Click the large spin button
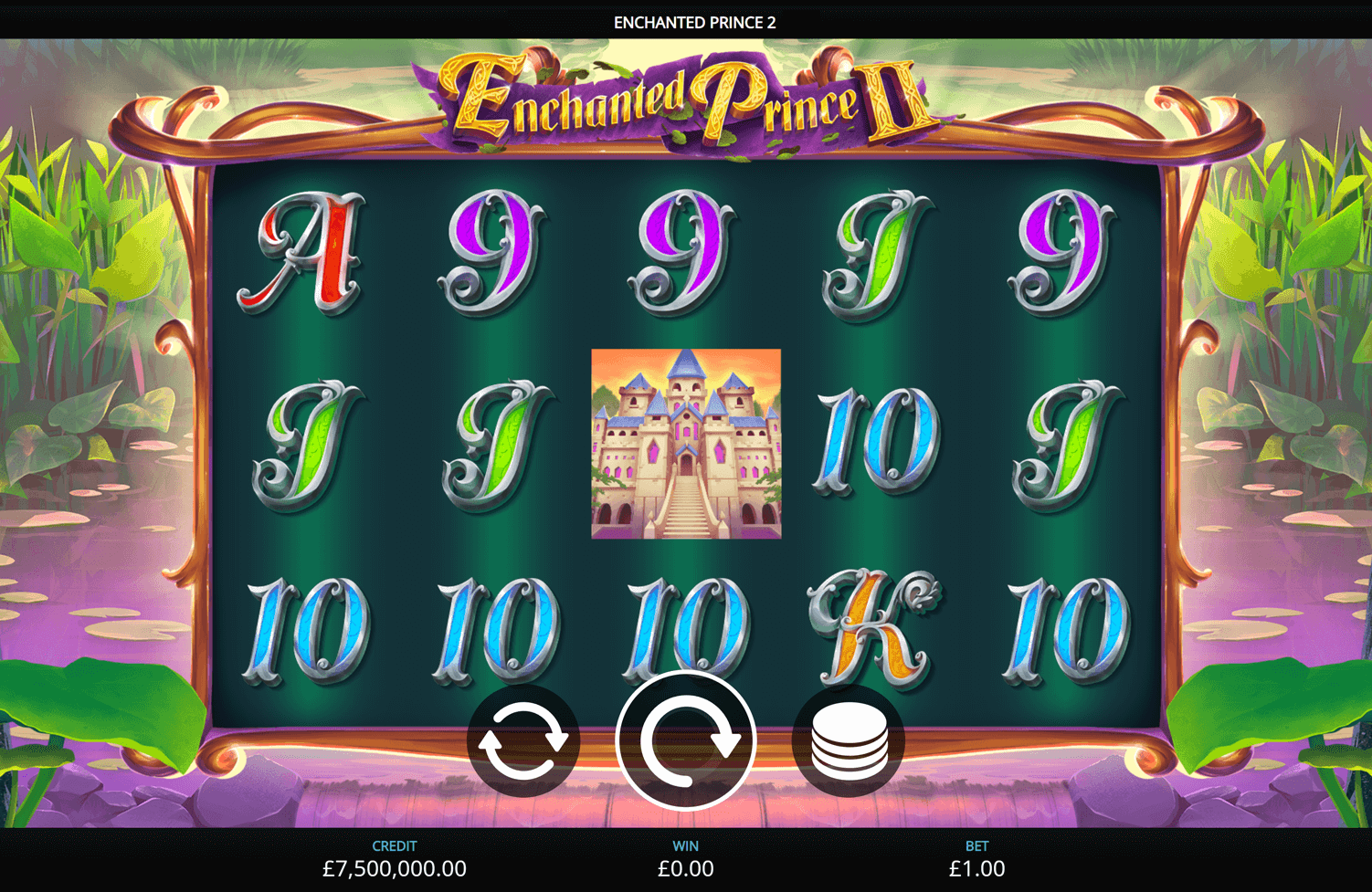Viewport: 1372px width, 892px height. point(686,740)
